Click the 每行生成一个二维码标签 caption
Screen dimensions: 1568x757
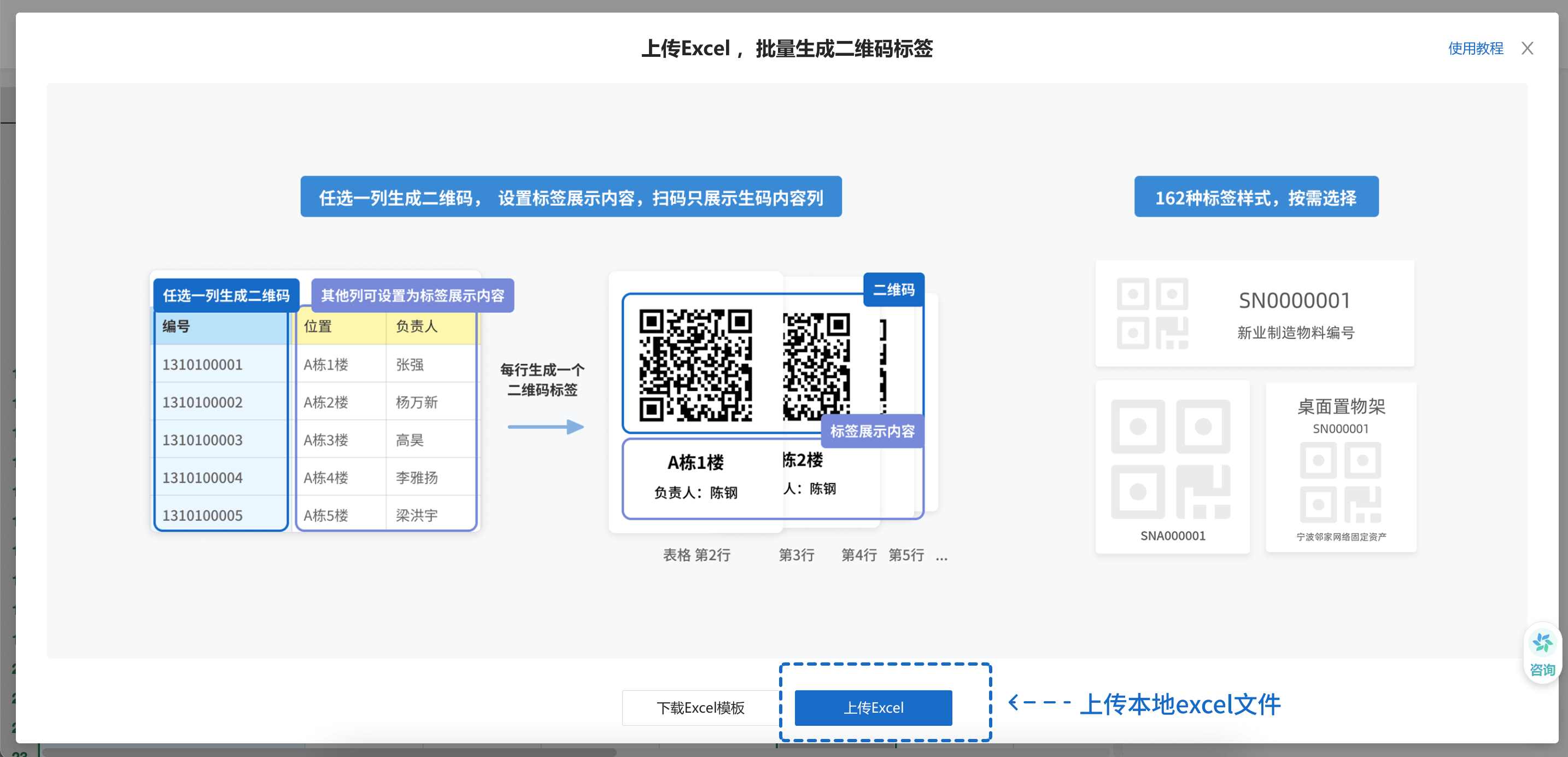(x=542, y=380)
